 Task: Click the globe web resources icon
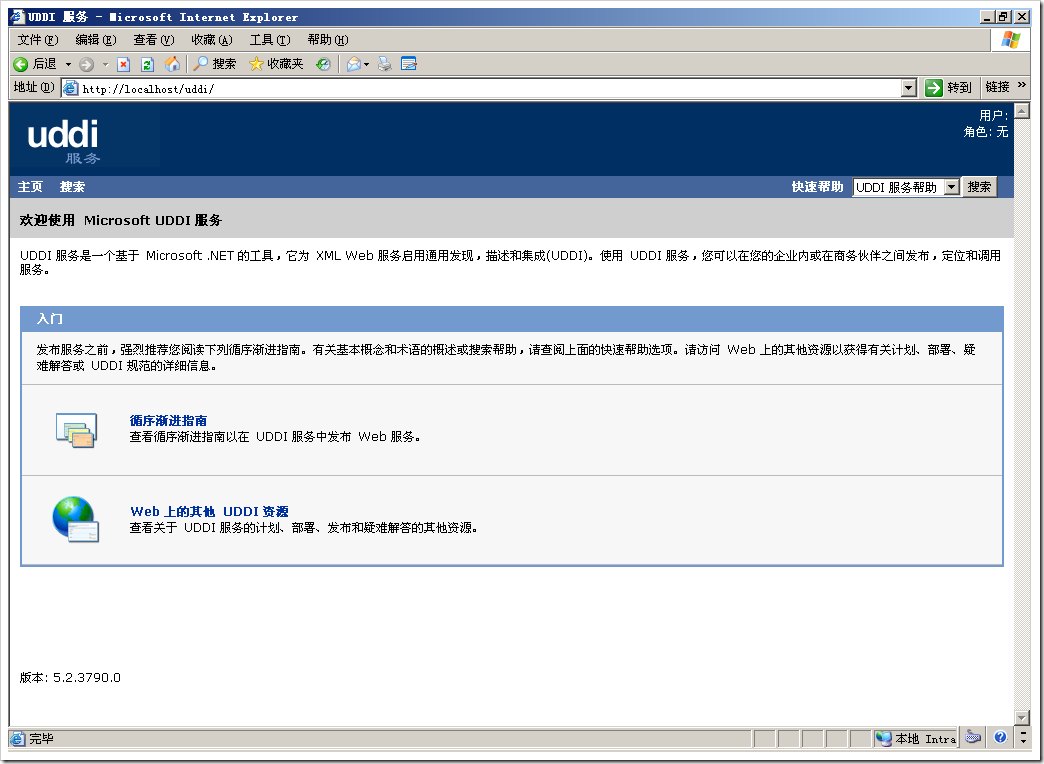(x=75, y=519)
